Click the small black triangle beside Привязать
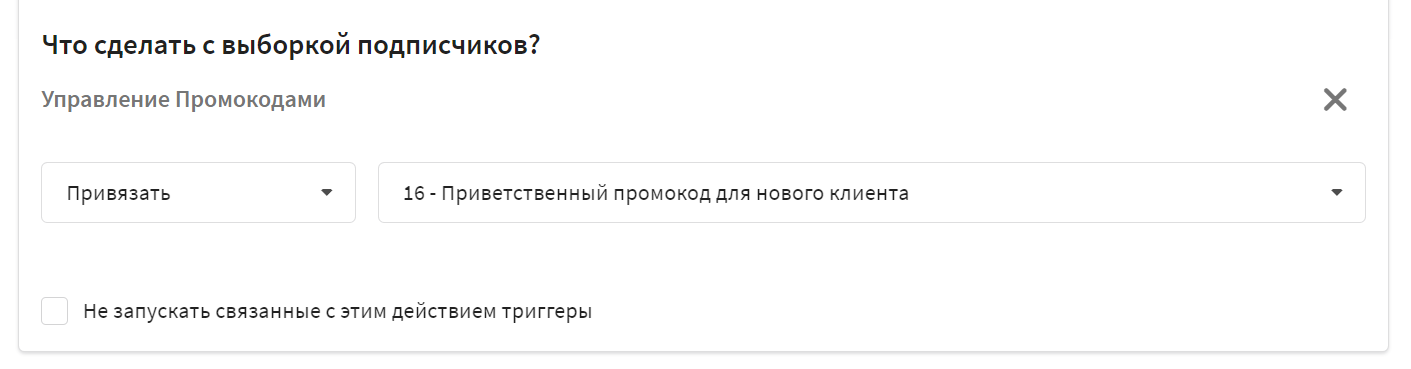Image resolution: width=1411 pixels, height=369 pixels. 326,193
